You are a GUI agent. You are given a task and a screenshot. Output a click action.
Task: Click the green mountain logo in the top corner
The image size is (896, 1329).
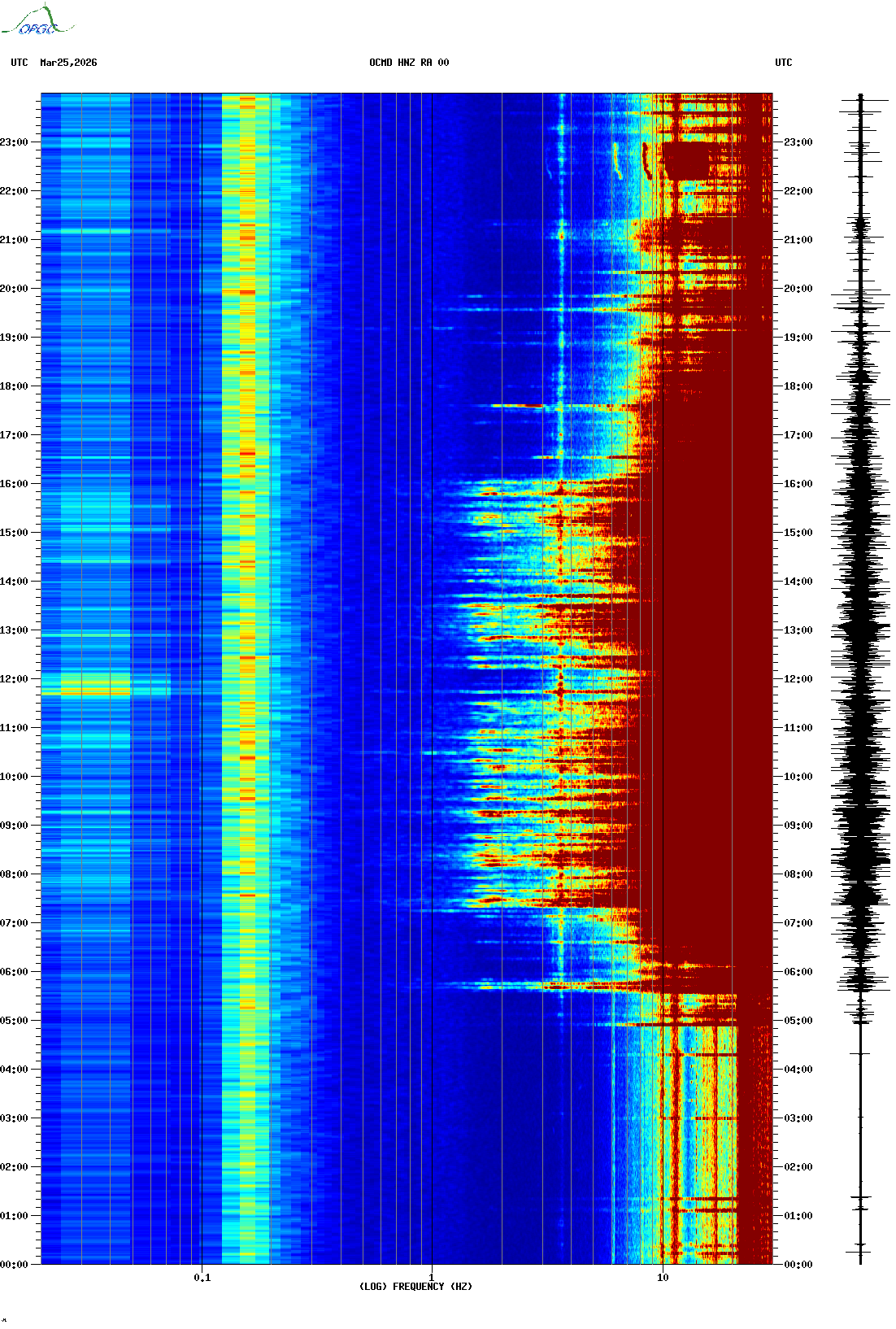tap(37, 20)
